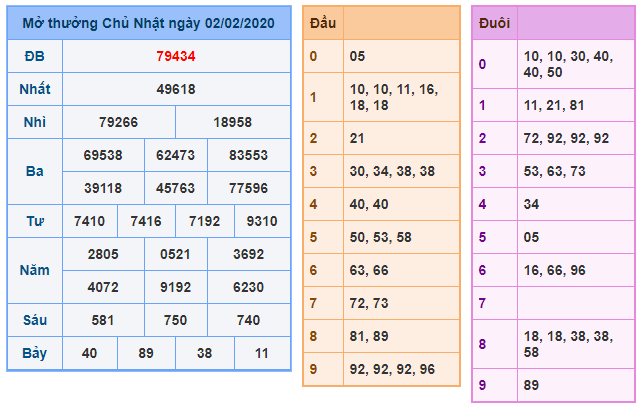
Task: Select the Ba prize number 69538
Action: pyautogui.click(x=104, y=155)
